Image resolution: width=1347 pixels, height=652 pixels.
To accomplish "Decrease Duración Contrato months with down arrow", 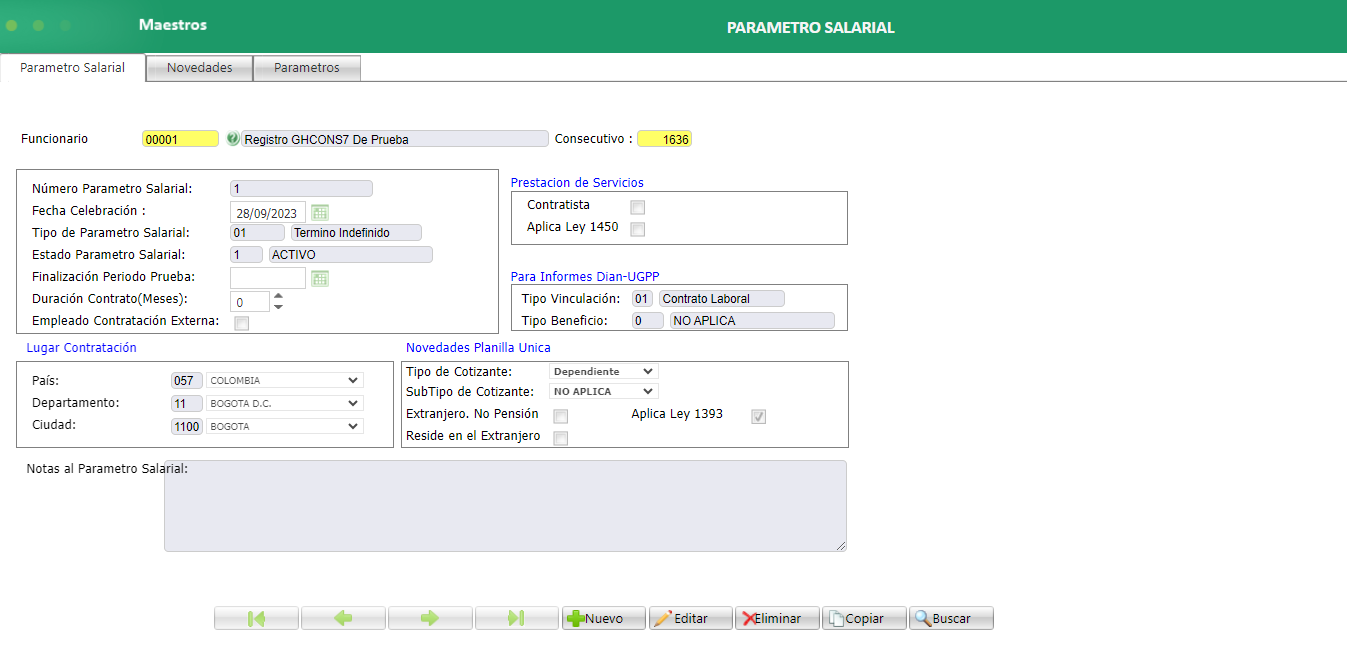I will click(278, 306).
